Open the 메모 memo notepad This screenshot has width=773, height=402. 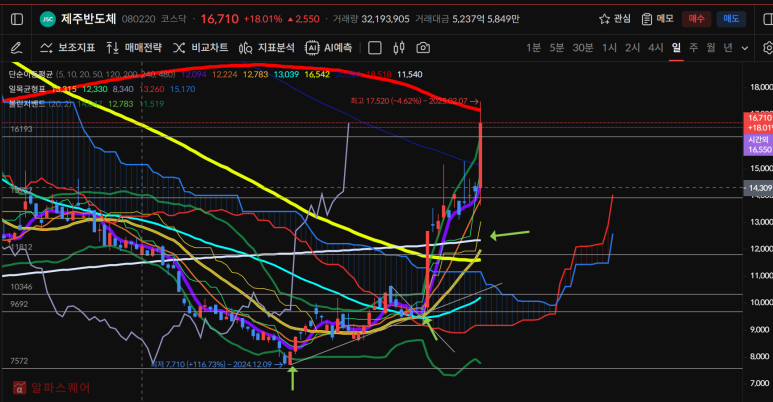(x=658, y=19)
